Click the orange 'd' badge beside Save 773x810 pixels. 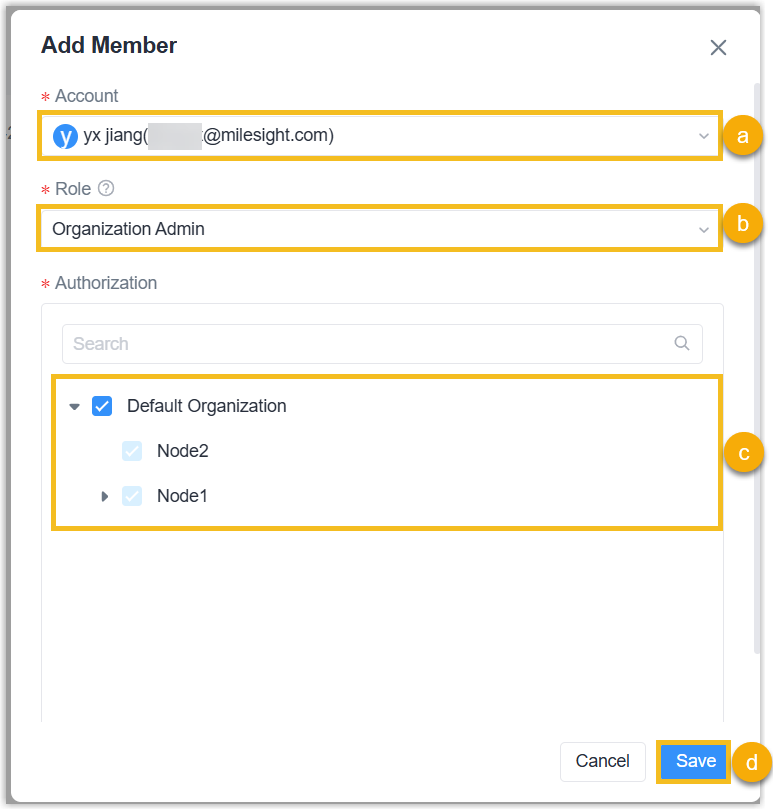tap(751, 763)
